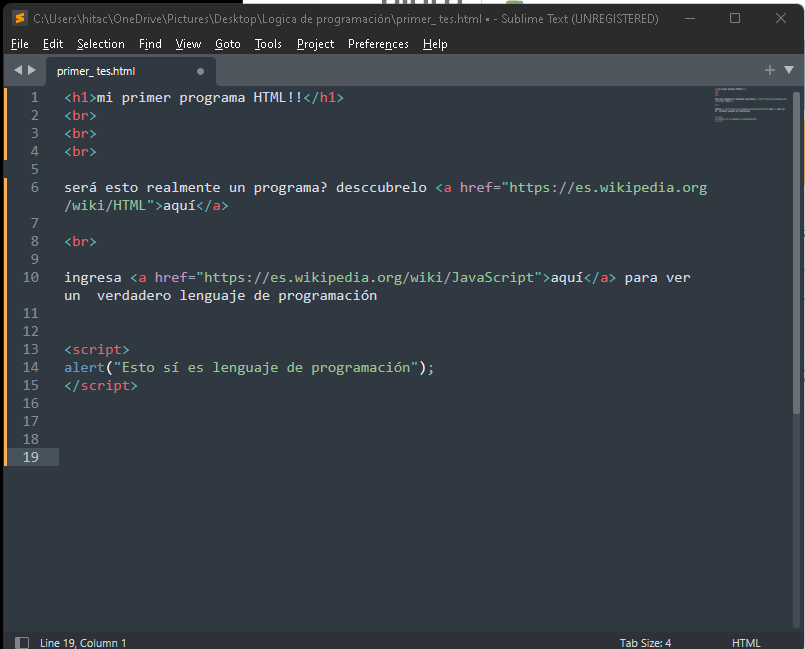The height and width of the screenshot is (649, 805).
Task: Change HTML syntax in status bar
Action: 746,643
